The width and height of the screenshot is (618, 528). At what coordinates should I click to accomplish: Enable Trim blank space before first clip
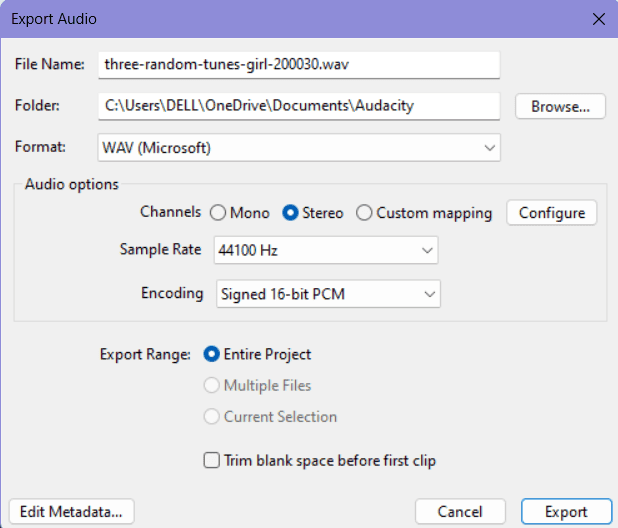(x=212, y=460)
